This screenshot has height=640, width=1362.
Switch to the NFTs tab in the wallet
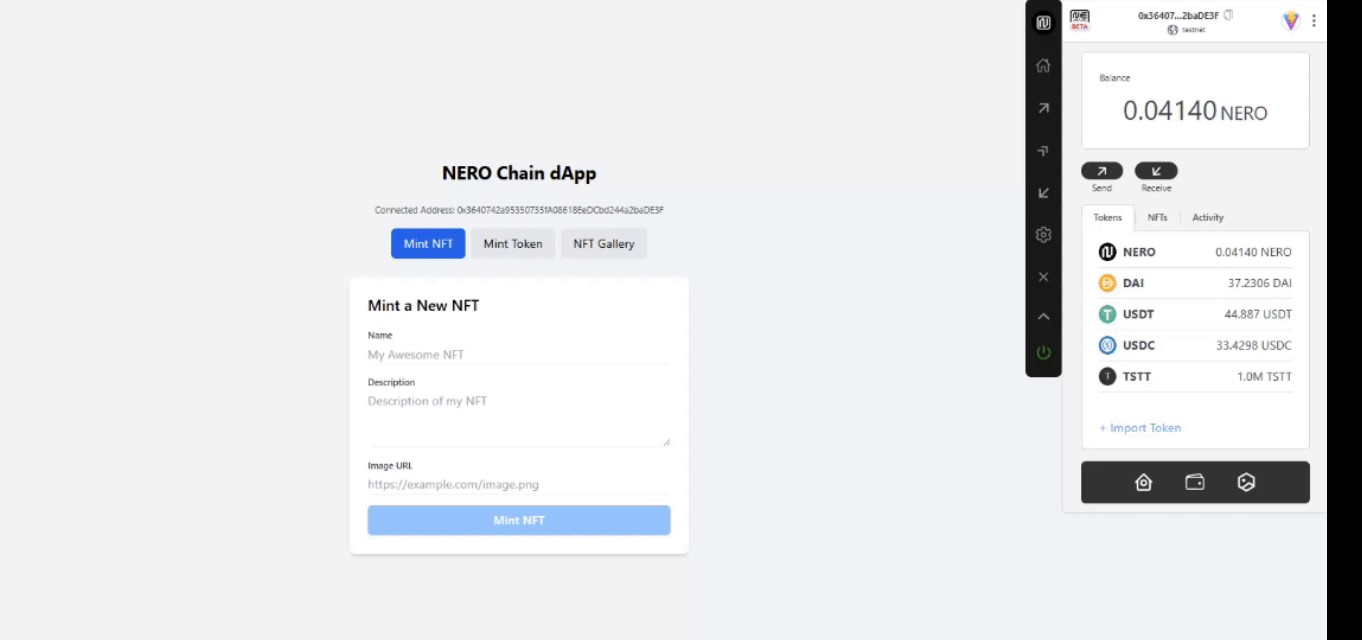click(1157, 217)
